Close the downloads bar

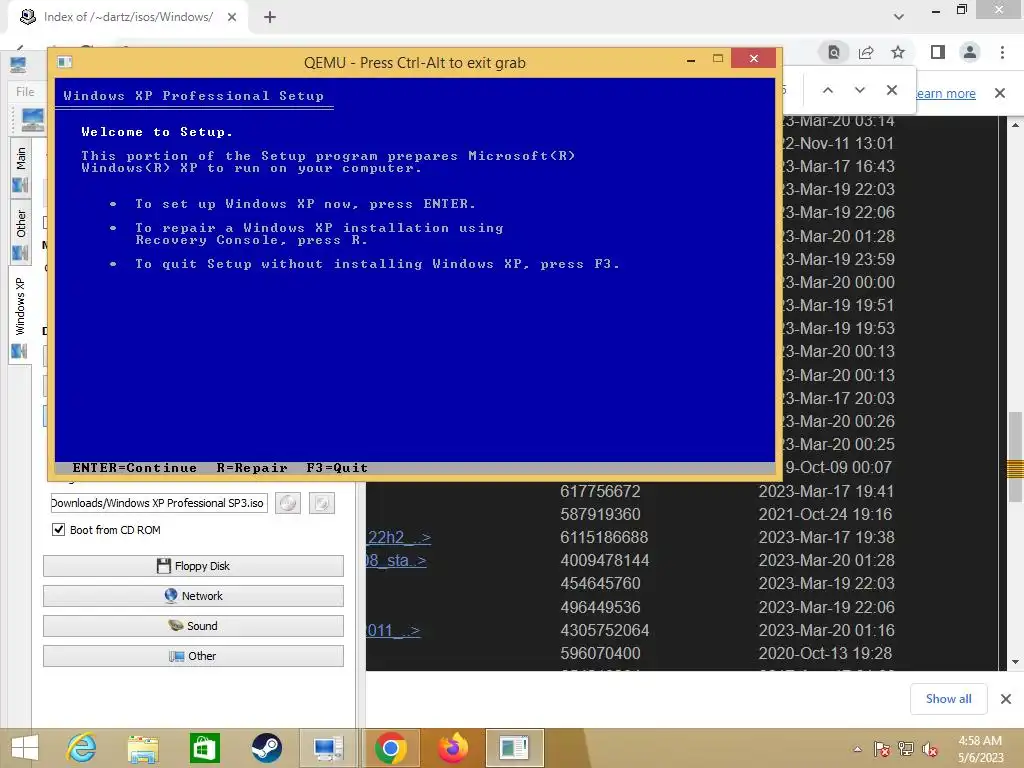pyautogui.click(x=1006, y=699)
